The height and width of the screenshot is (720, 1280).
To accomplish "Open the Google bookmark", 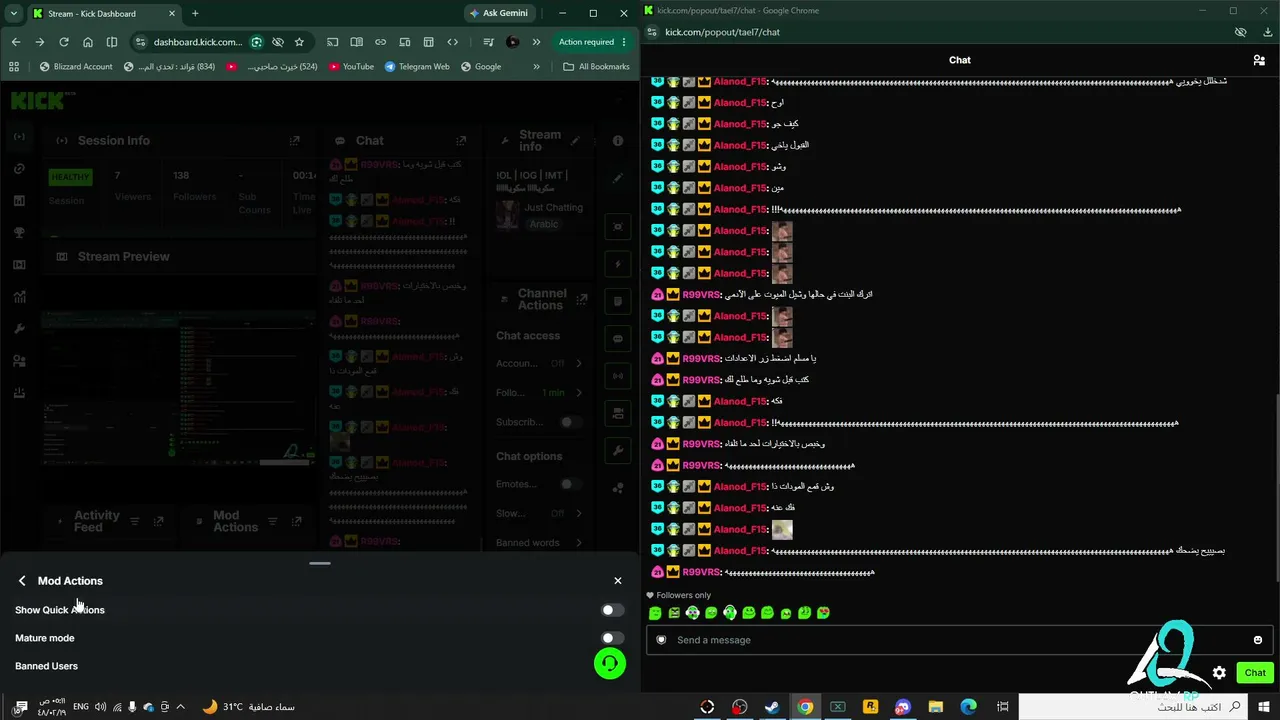I will (480, 67).
